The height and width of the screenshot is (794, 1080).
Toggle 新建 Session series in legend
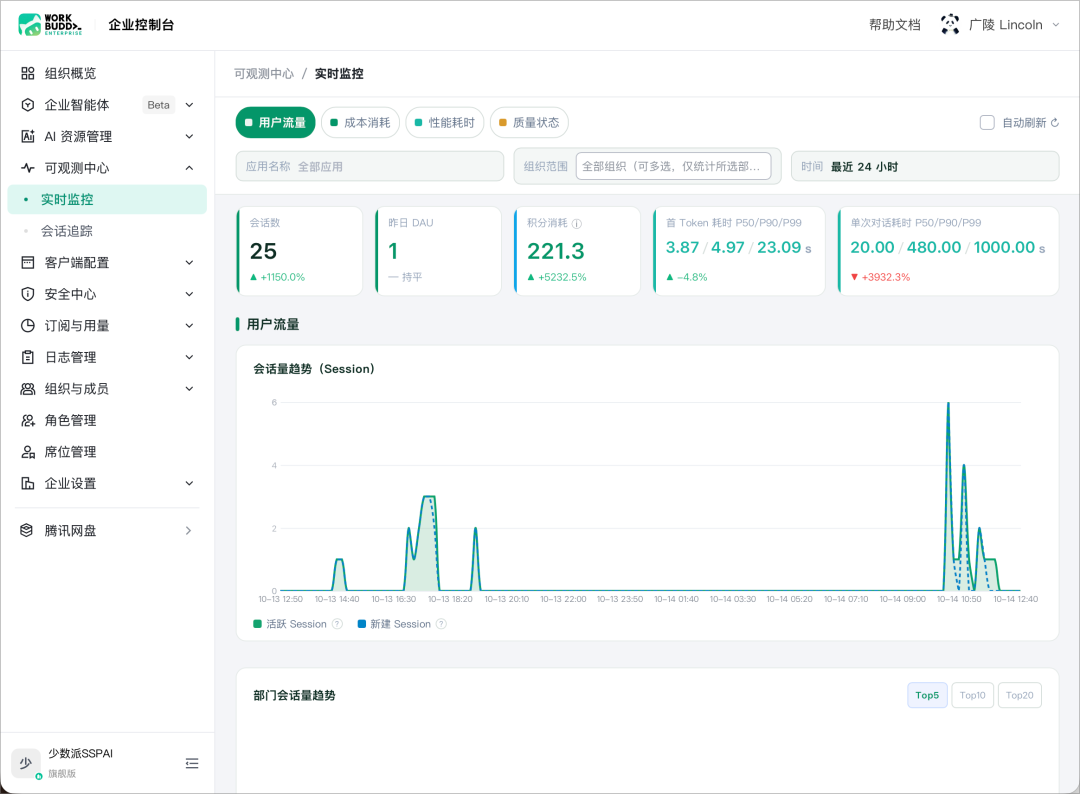point(395,624)
